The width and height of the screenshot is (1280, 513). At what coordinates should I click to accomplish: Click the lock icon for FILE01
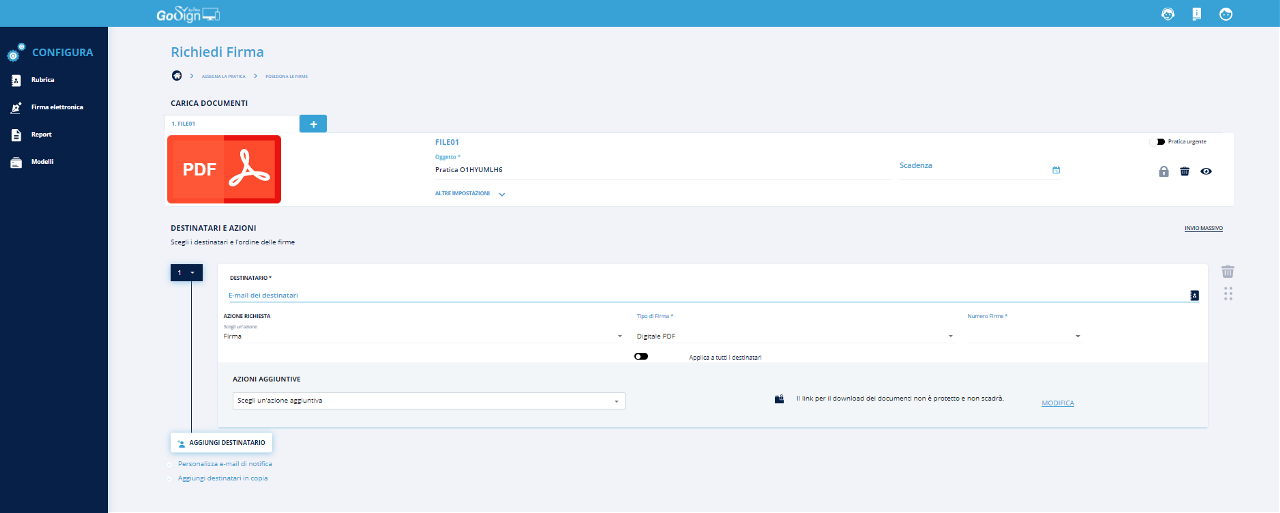coord(1164,171)
